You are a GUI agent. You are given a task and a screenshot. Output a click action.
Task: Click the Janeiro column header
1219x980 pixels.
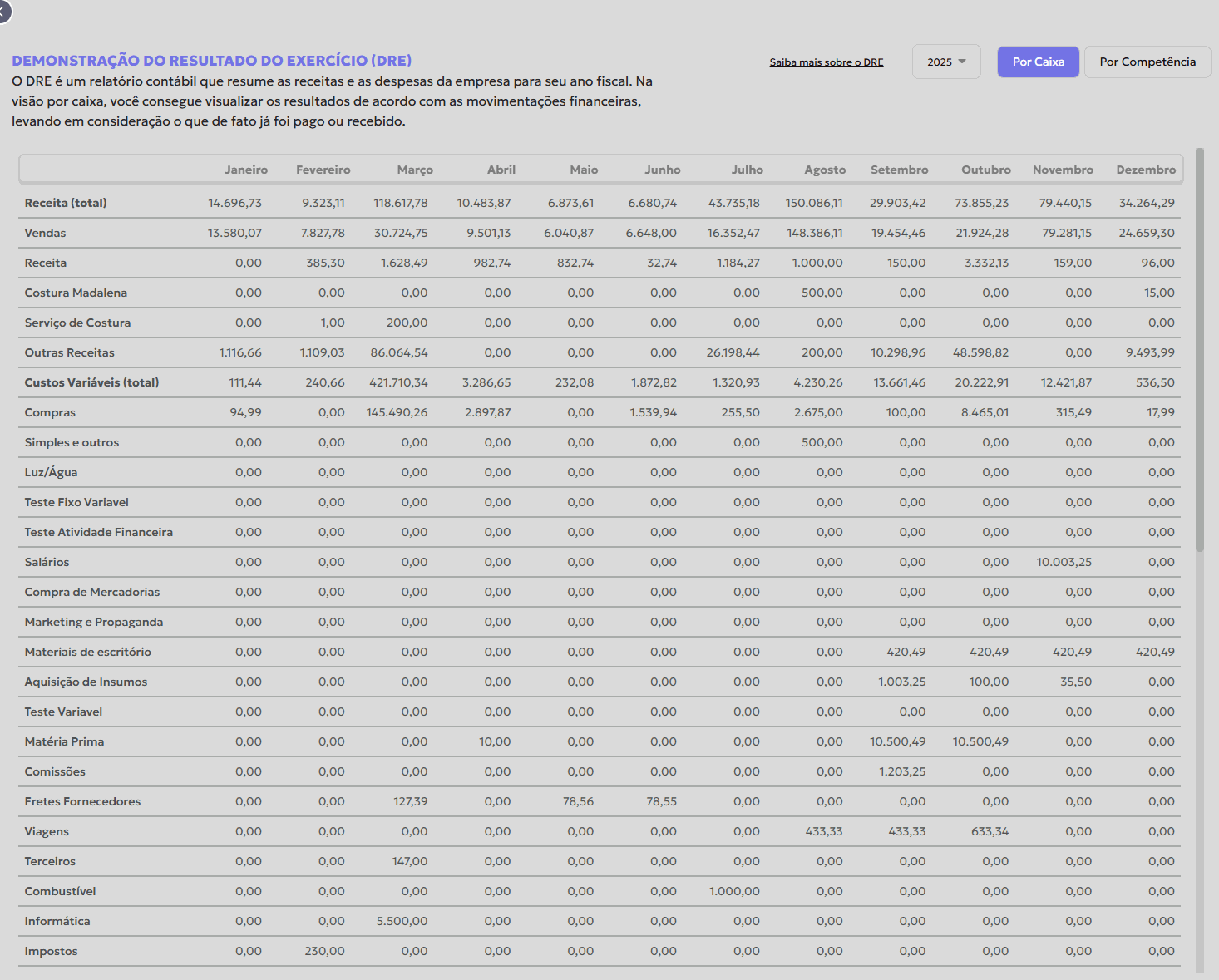coord(246,170)
